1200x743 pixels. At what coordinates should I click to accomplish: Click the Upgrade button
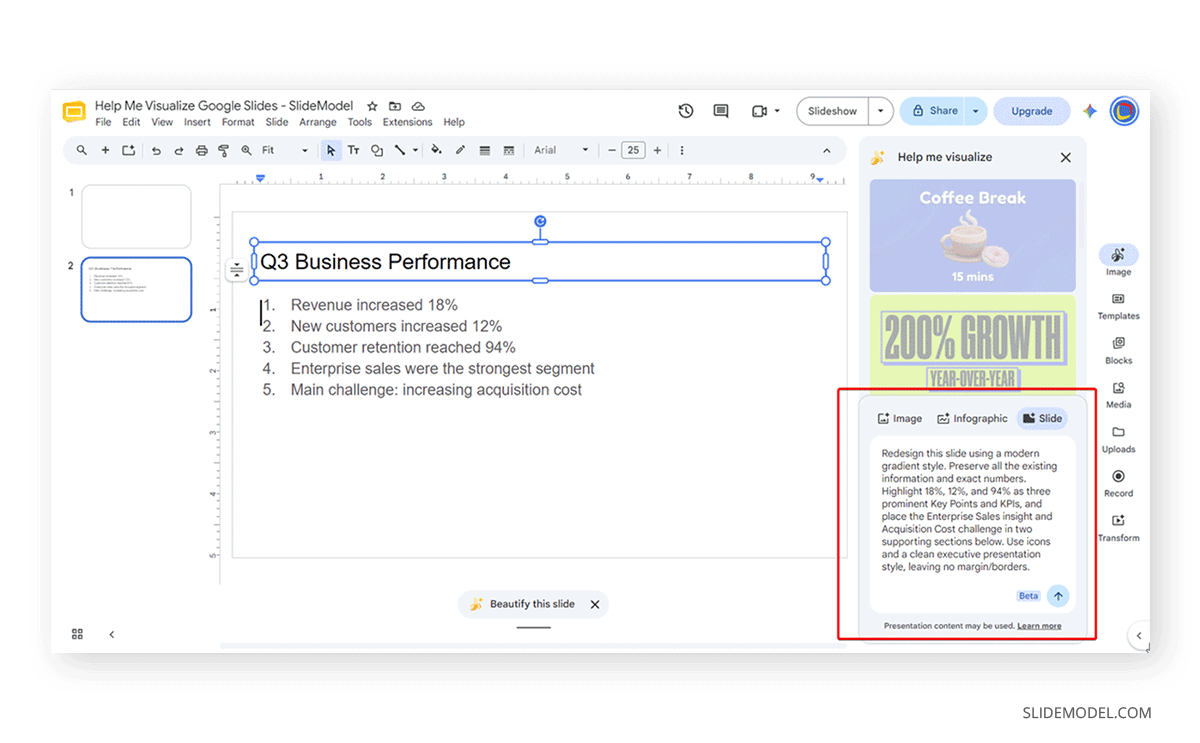click(x=1031, y=111)
